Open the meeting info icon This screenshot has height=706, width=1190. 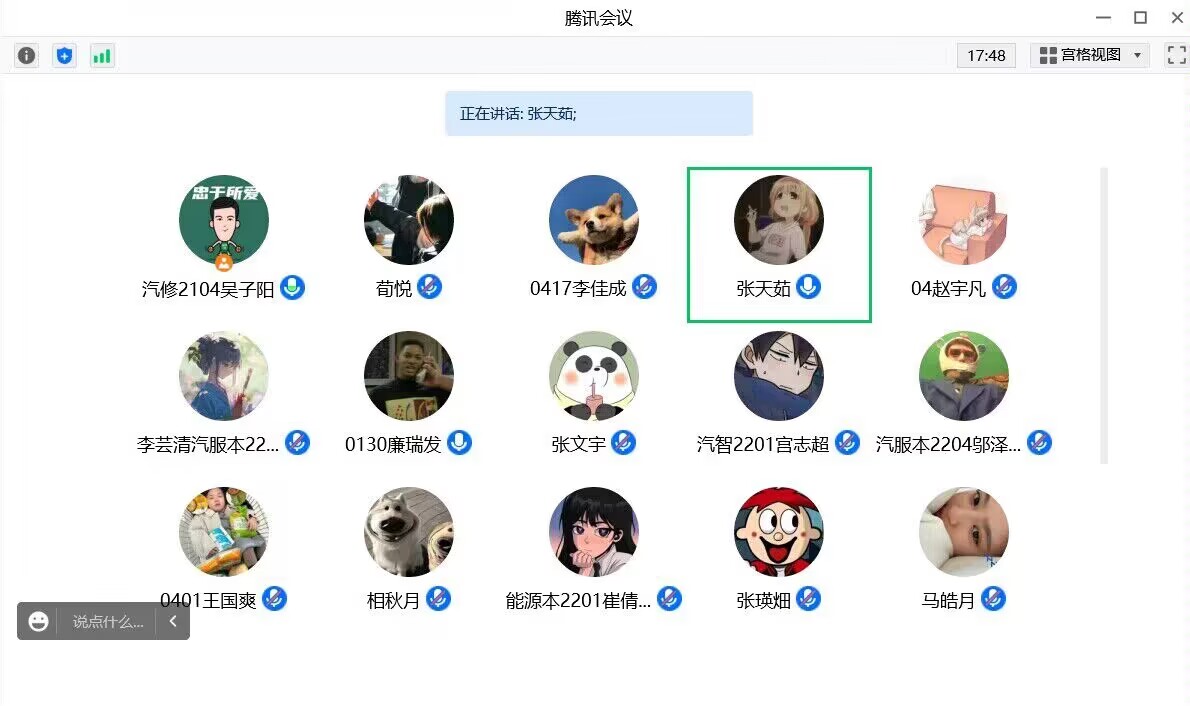pyautogui.click(x=27, y=55)
